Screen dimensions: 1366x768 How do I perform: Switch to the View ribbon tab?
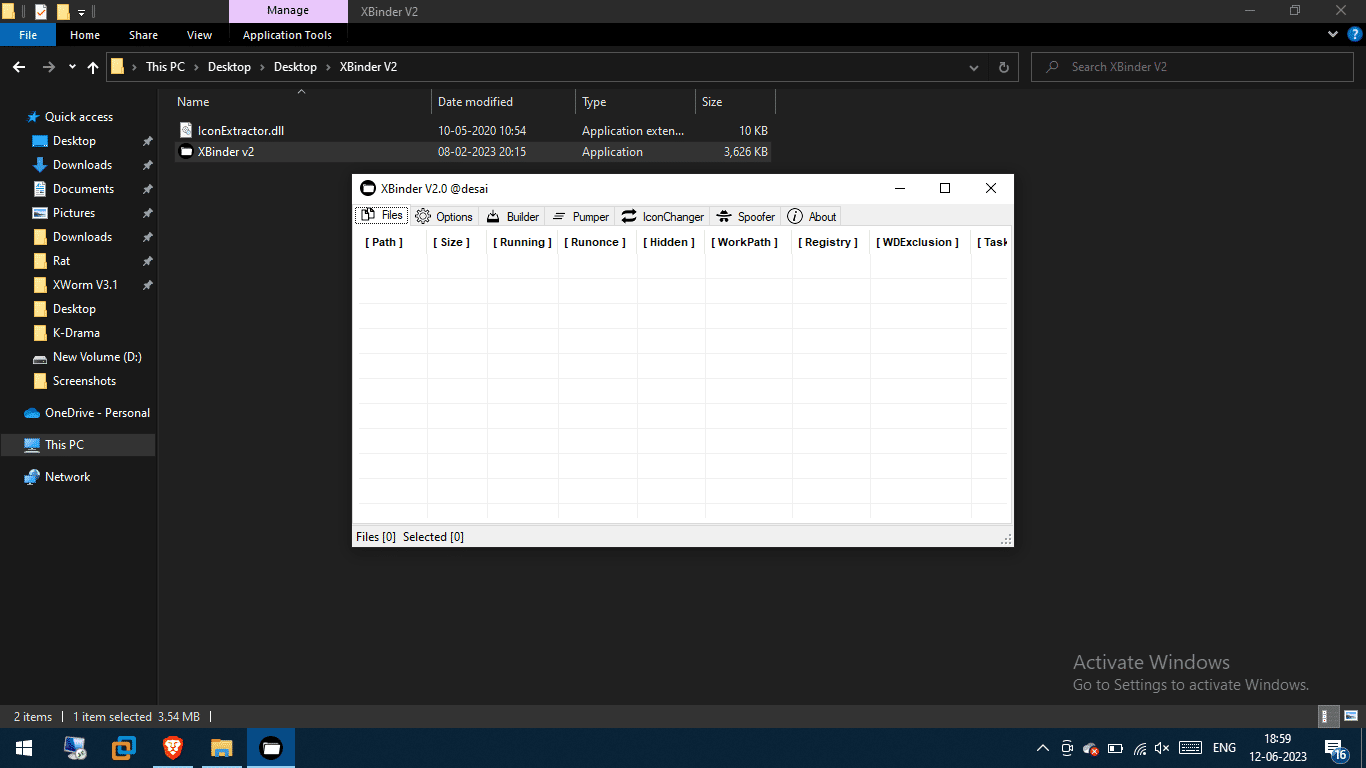click(x=199, y=34)
